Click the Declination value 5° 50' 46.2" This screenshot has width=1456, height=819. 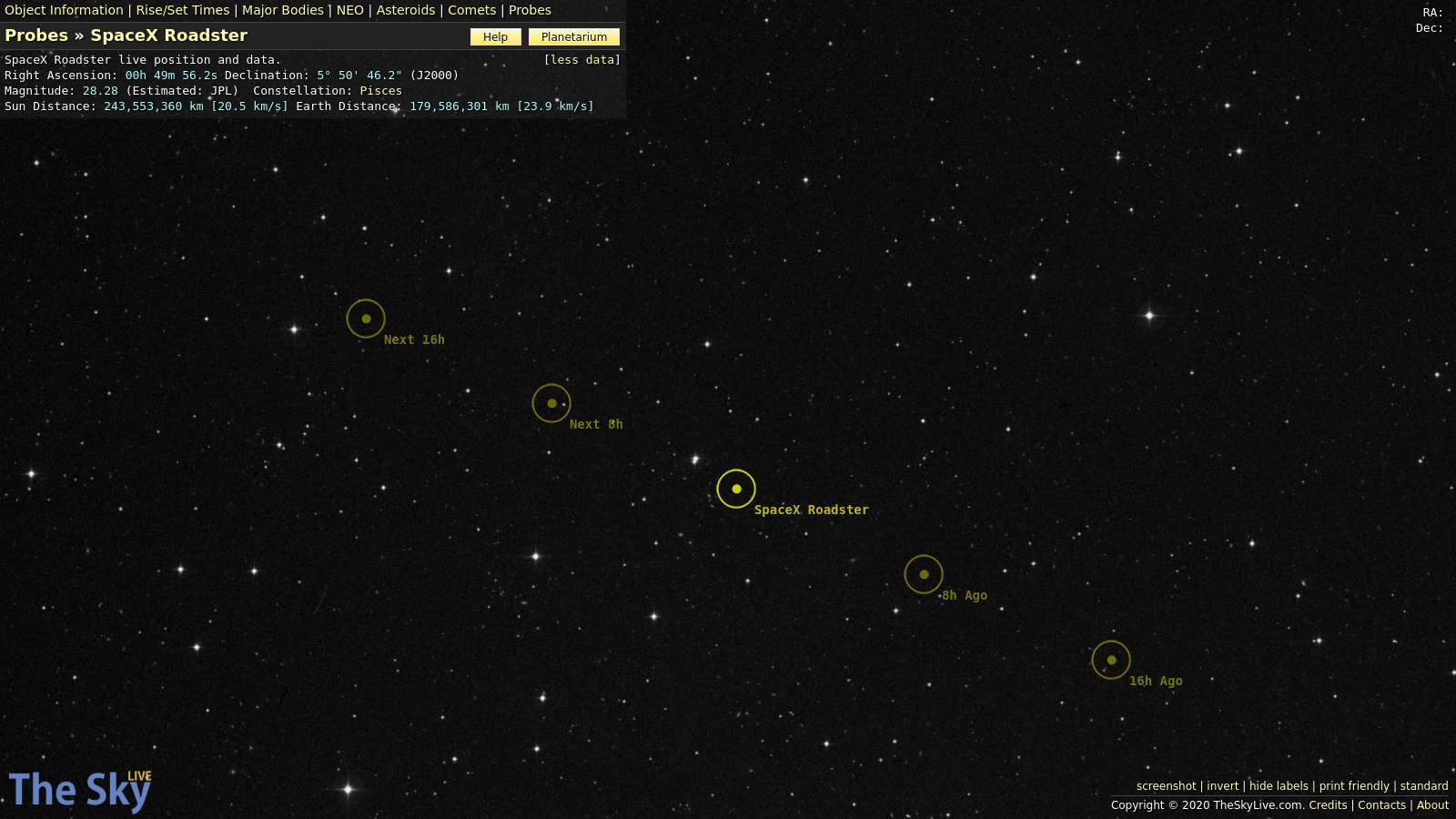(x=359, y=76)
